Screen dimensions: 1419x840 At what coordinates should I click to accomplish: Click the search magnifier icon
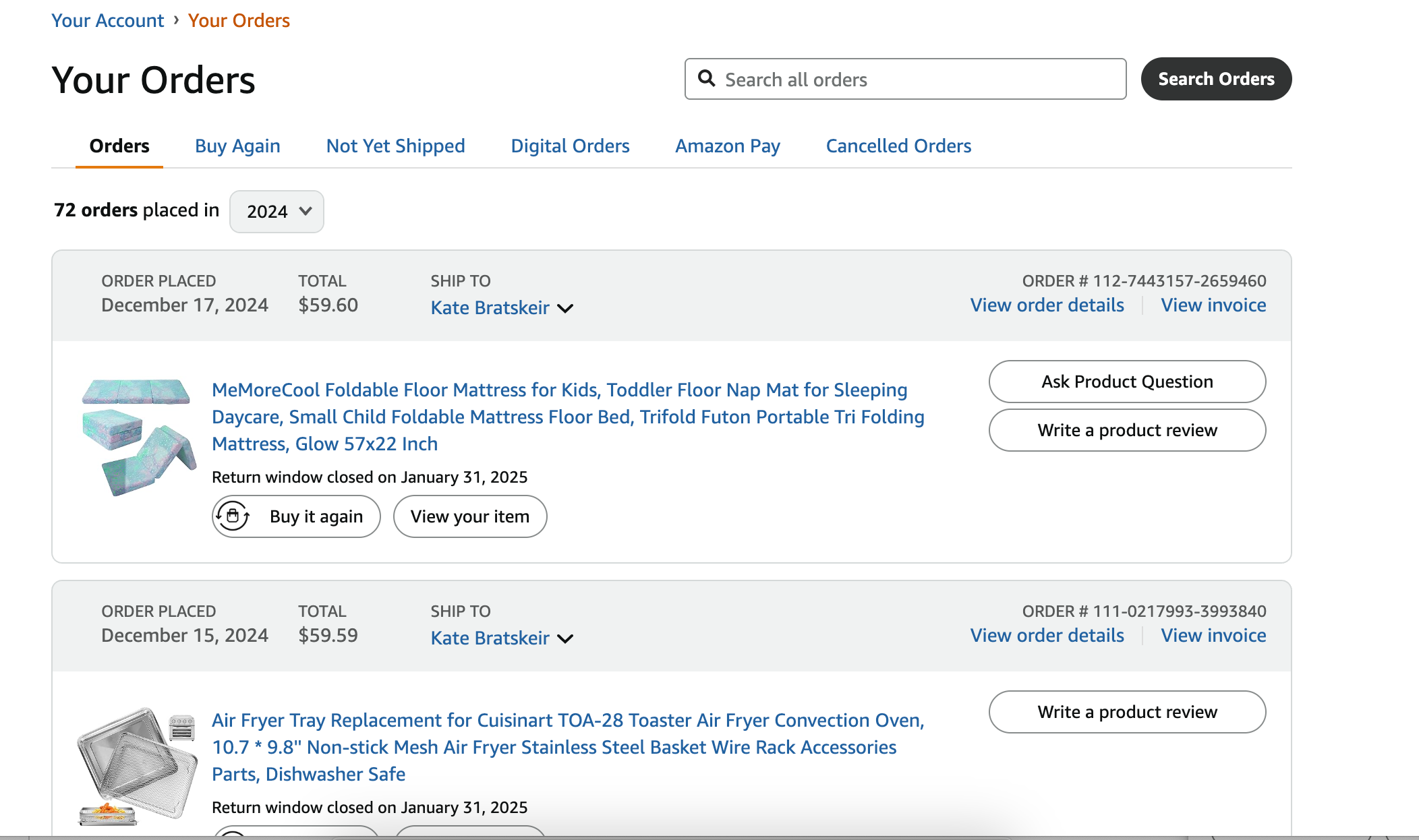click(706, 78)
